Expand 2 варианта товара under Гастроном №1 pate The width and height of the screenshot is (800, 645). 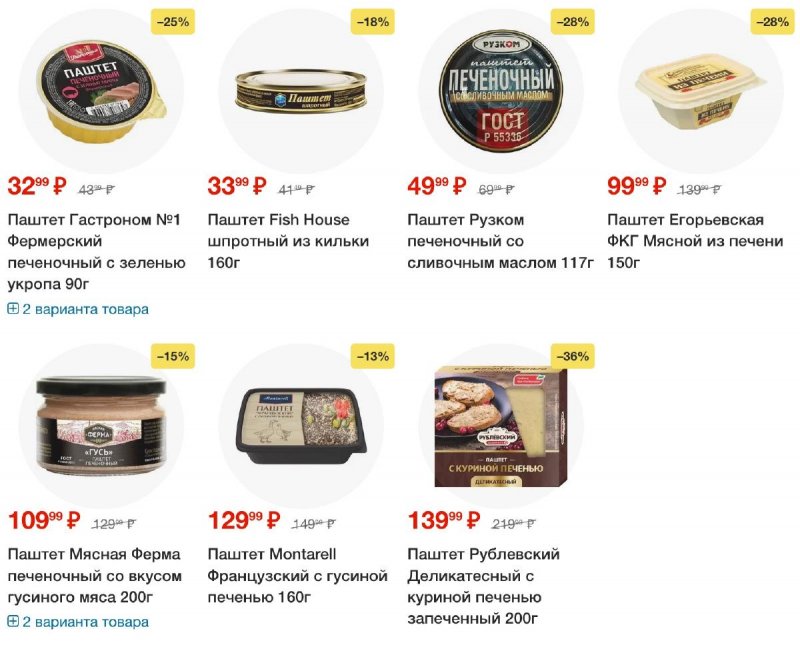pos(78,309)
